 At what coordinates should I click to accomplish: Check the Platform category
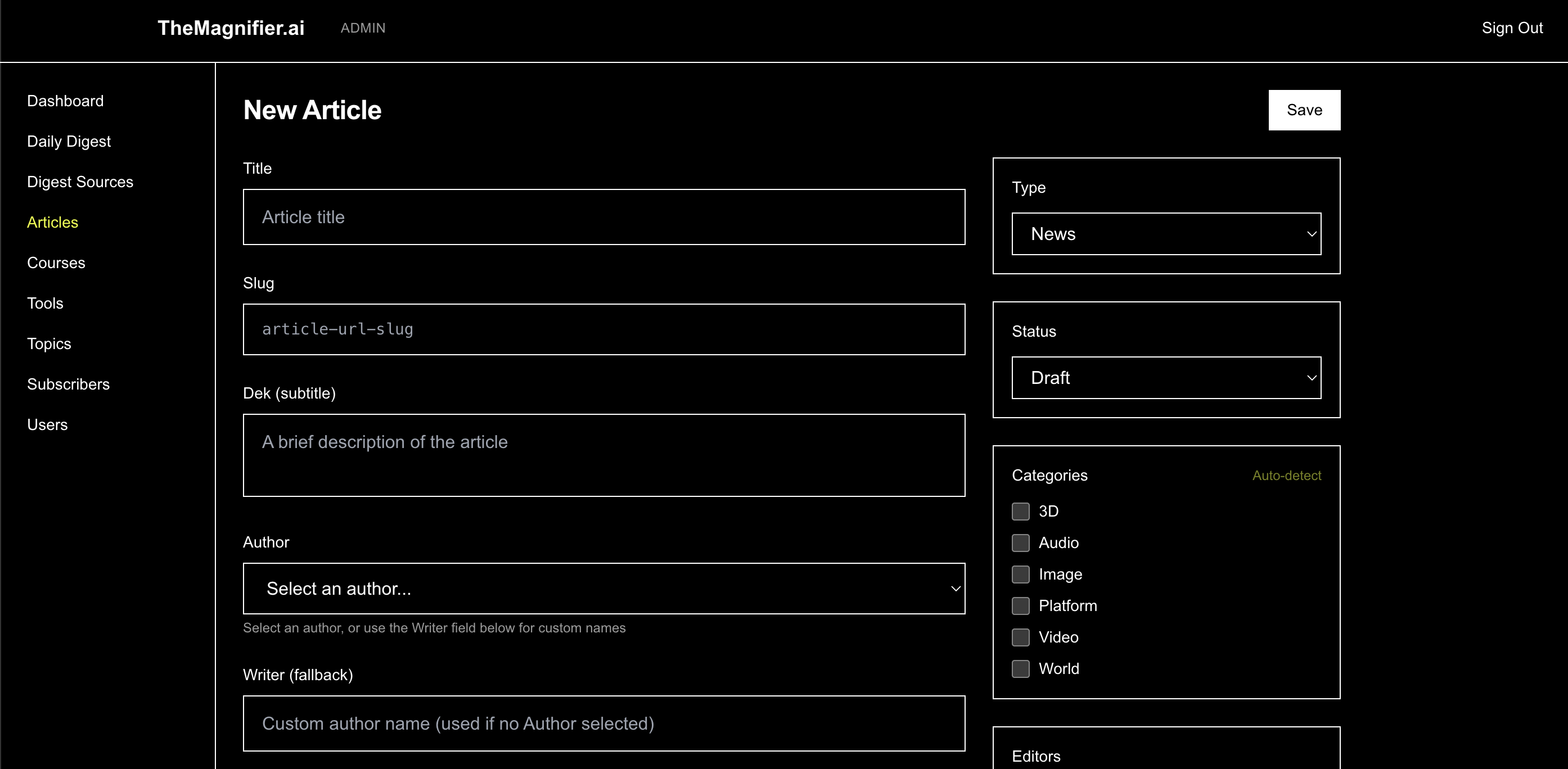[x=1020, y=606]
